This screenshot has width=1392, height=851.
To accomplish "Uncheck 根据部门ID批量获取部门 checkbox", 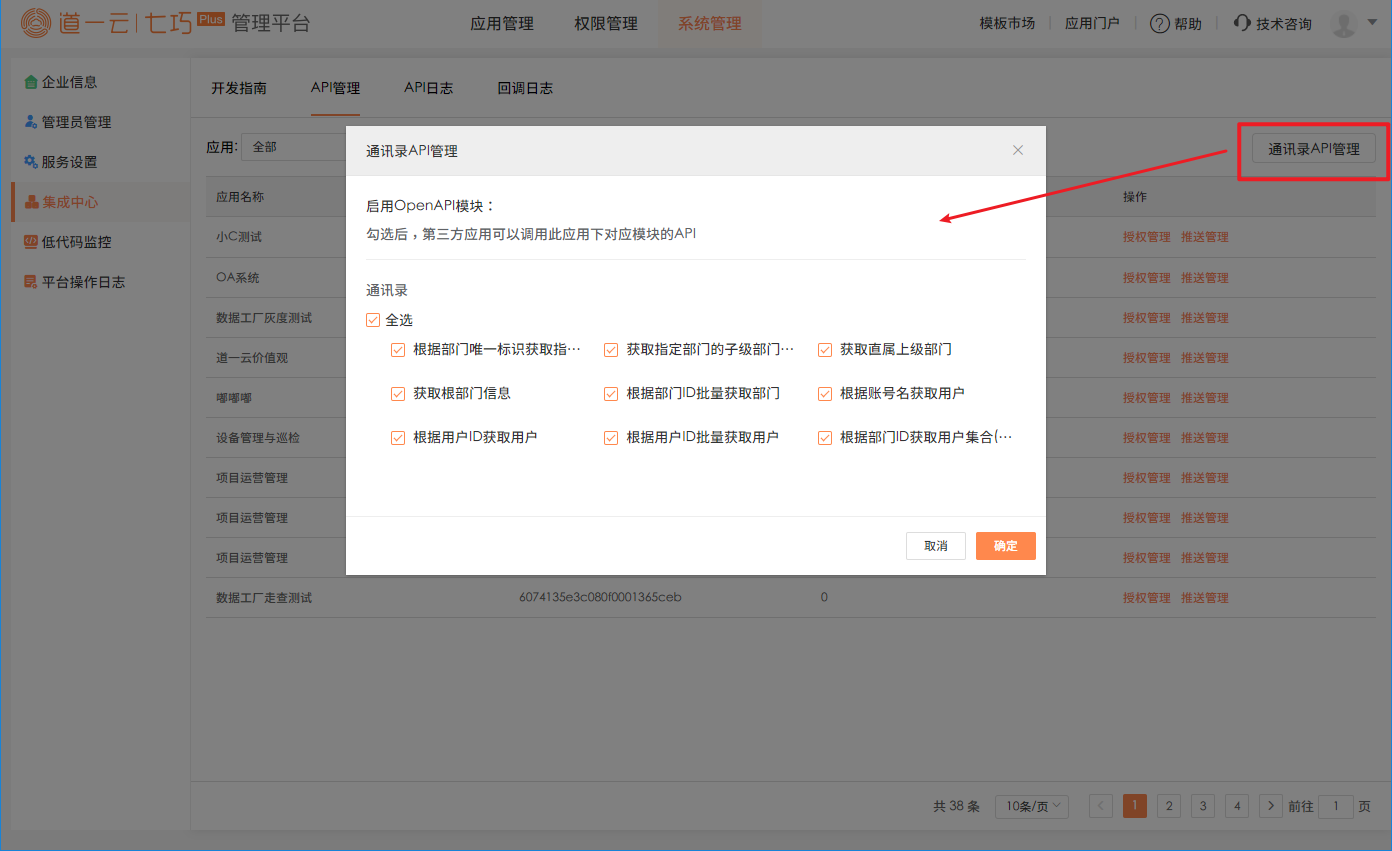I will pyautogui.click(x=611, y=394).
